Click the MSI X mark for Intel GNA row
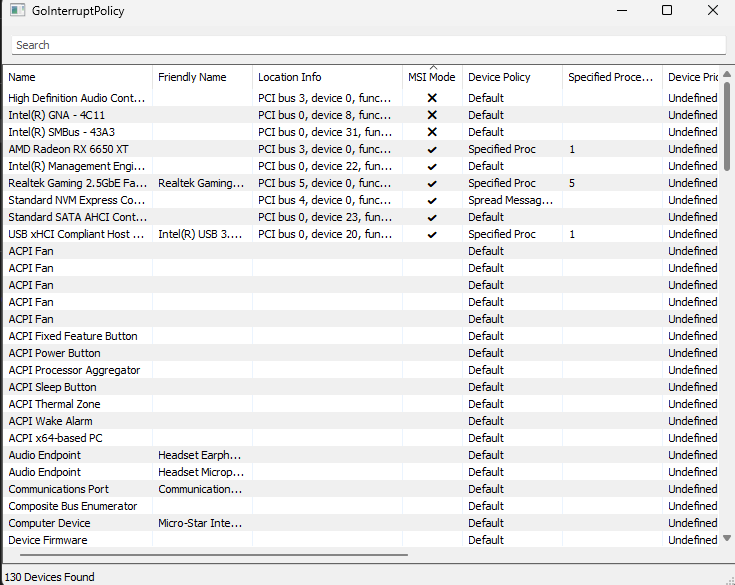This screenshot has width=735, height=585. pyautogui.click(x=432, y=115)
